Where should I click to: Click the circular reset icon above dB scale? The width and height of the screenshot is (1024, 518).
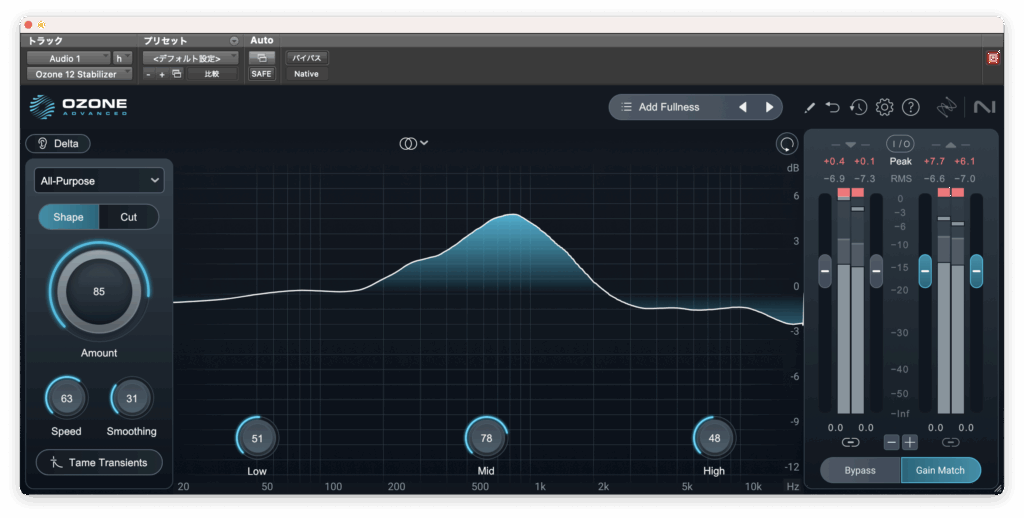pyautogui.click(x=787, y=144)
